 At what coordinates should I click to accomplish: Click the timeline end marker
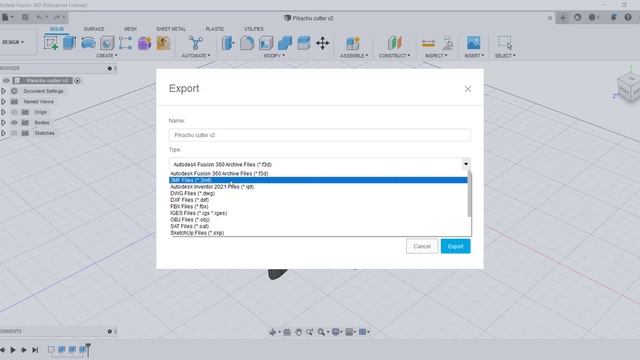(x=88, y=350)
